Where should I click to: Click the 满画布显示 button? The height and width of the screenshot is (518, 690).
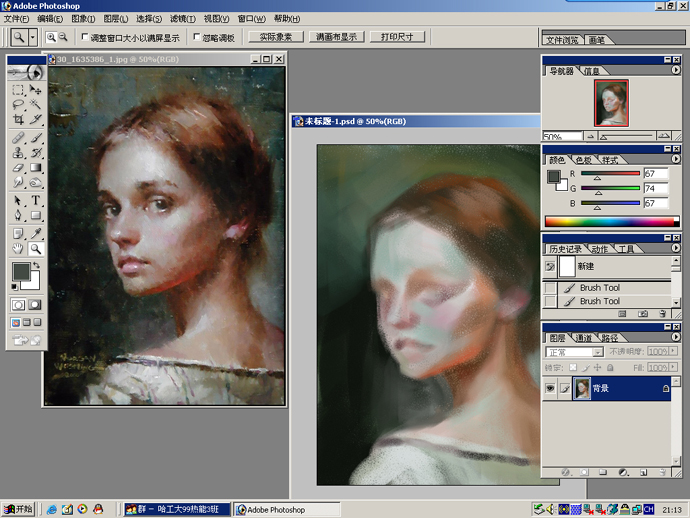(337, 37)
